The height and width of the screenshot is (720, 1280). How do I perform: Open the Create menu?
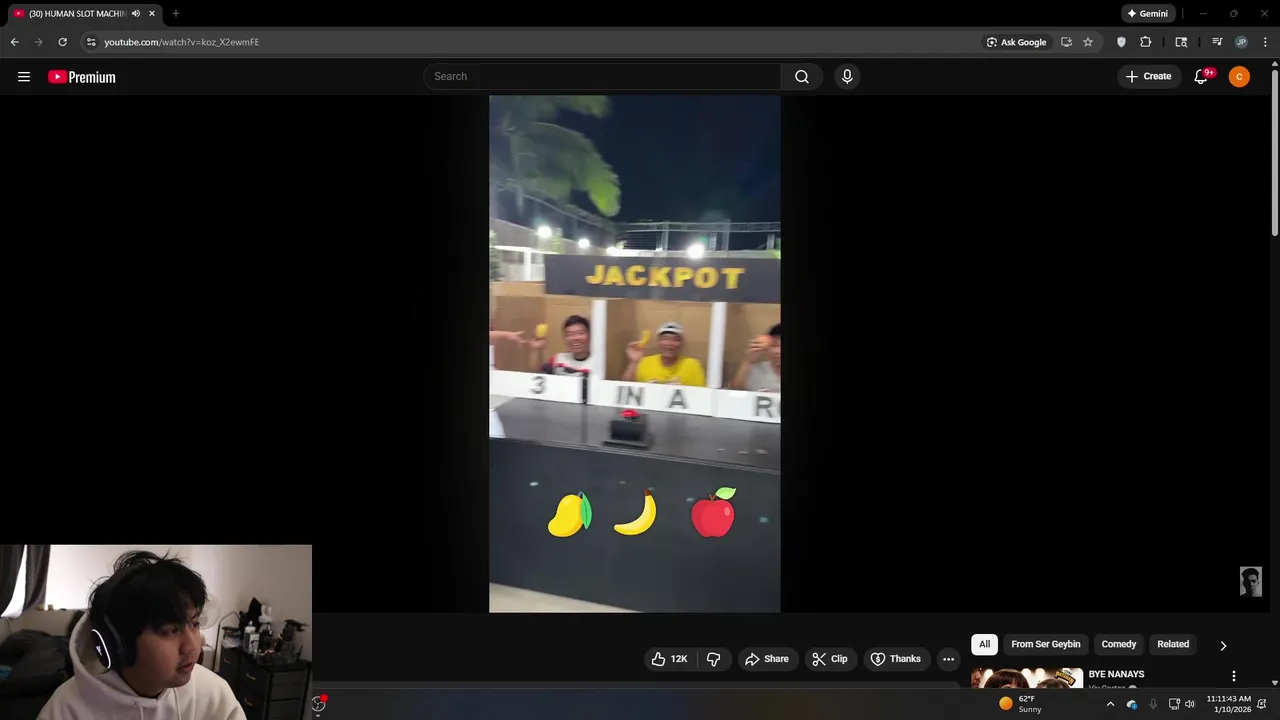pyautogui.click(x=1148, y=76)
